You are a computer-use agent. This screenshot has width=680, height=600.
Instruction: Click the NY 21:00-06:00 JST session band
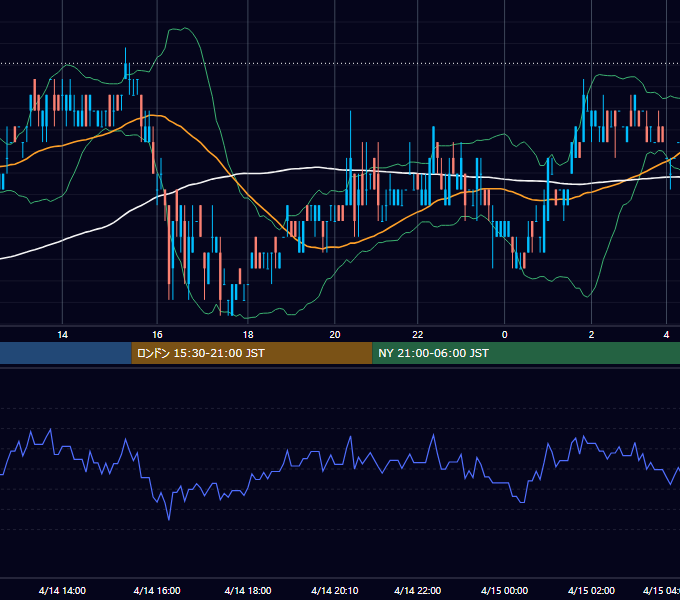[x=526, y=353]
